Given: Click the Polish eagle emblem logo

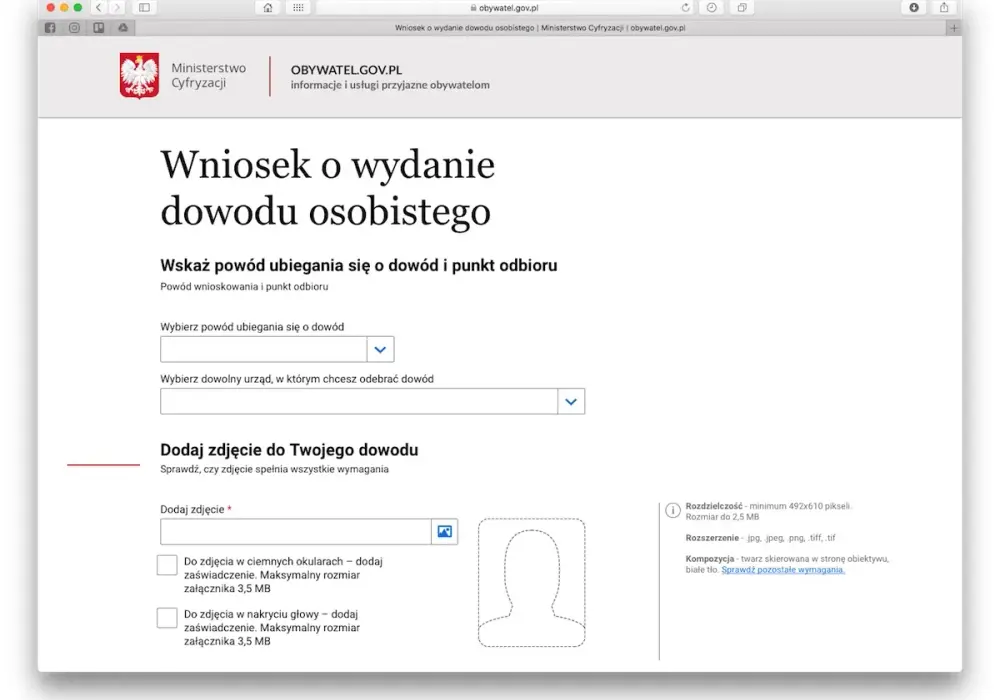Looking at the screenshot, I should point(139,76).
